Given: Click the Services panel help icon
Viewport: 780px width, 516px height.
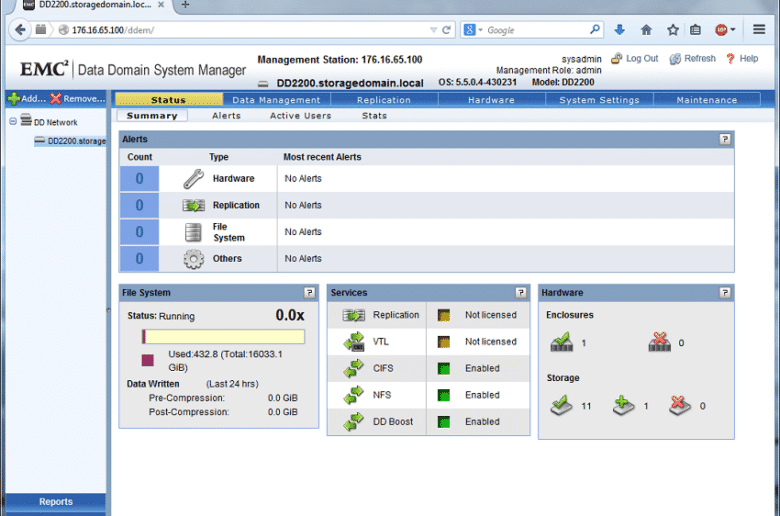Looking at the screenshot, I should point(521,293).
